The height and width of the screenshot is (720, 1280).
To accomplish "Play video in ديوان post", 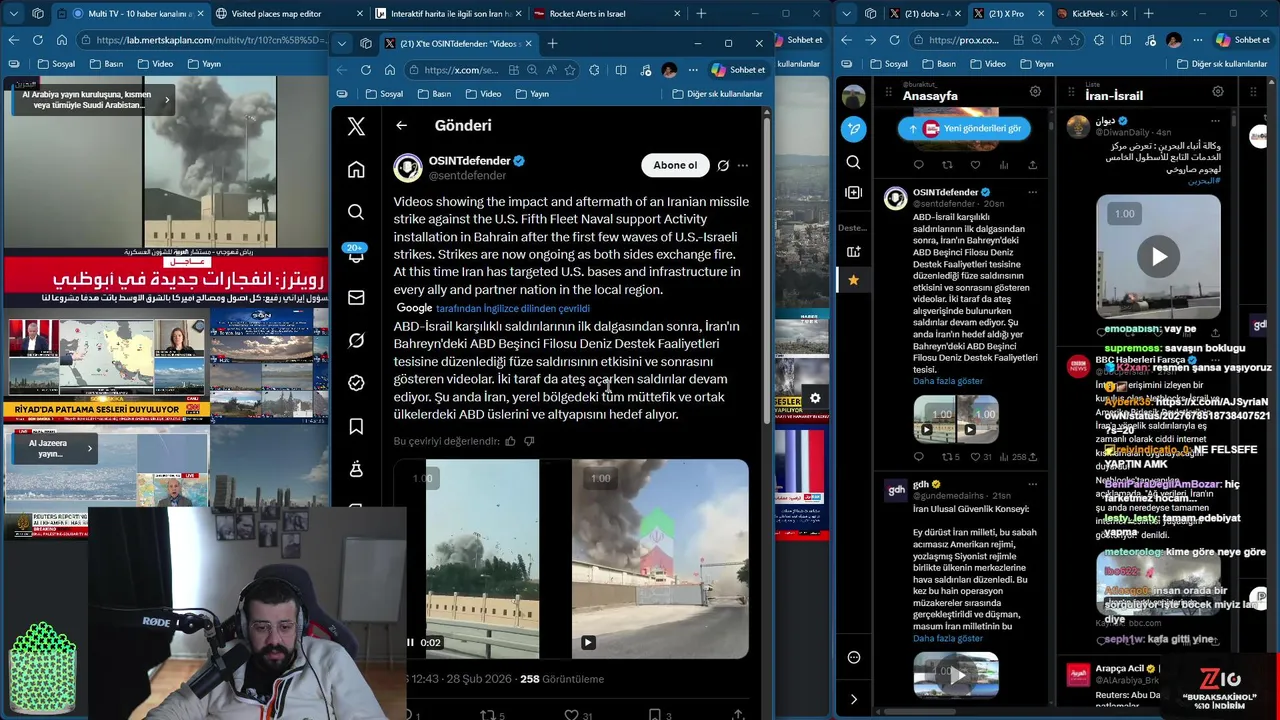I will click(x=1158, y=257).
